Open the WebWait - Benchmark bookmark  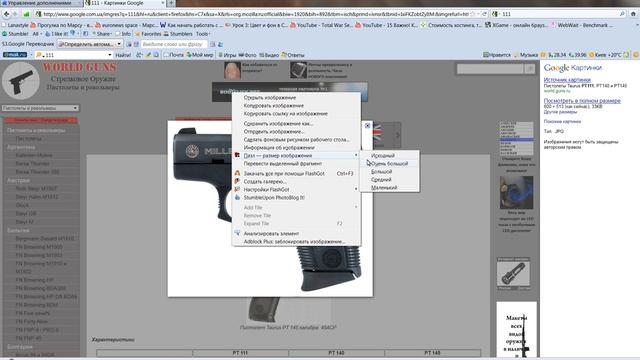[x=582, y=25]
